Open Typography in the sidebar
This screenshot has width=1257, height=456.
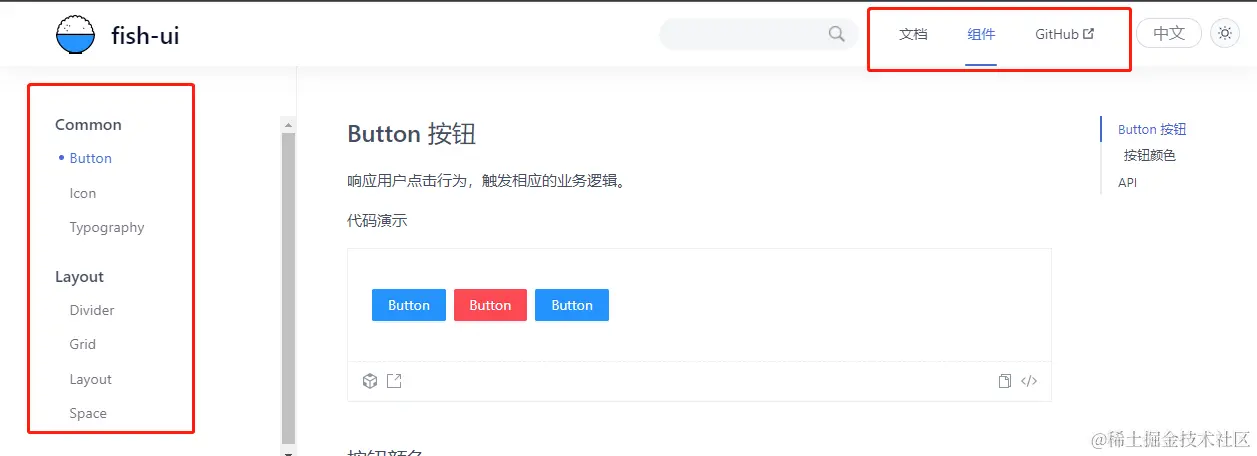click(107, 227)
